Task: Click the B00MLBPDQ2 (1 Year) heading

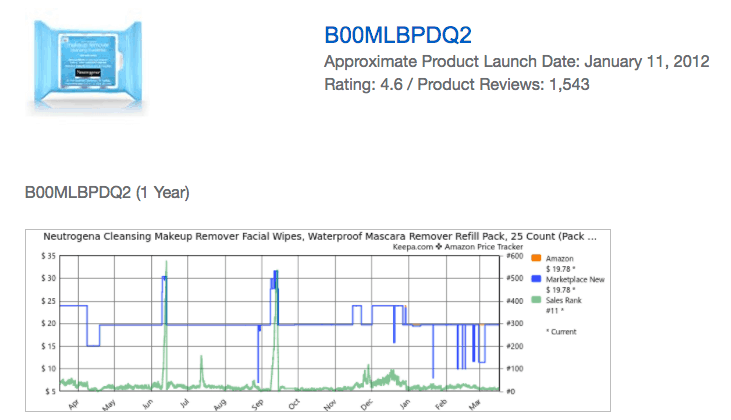Action: point(107,192)
